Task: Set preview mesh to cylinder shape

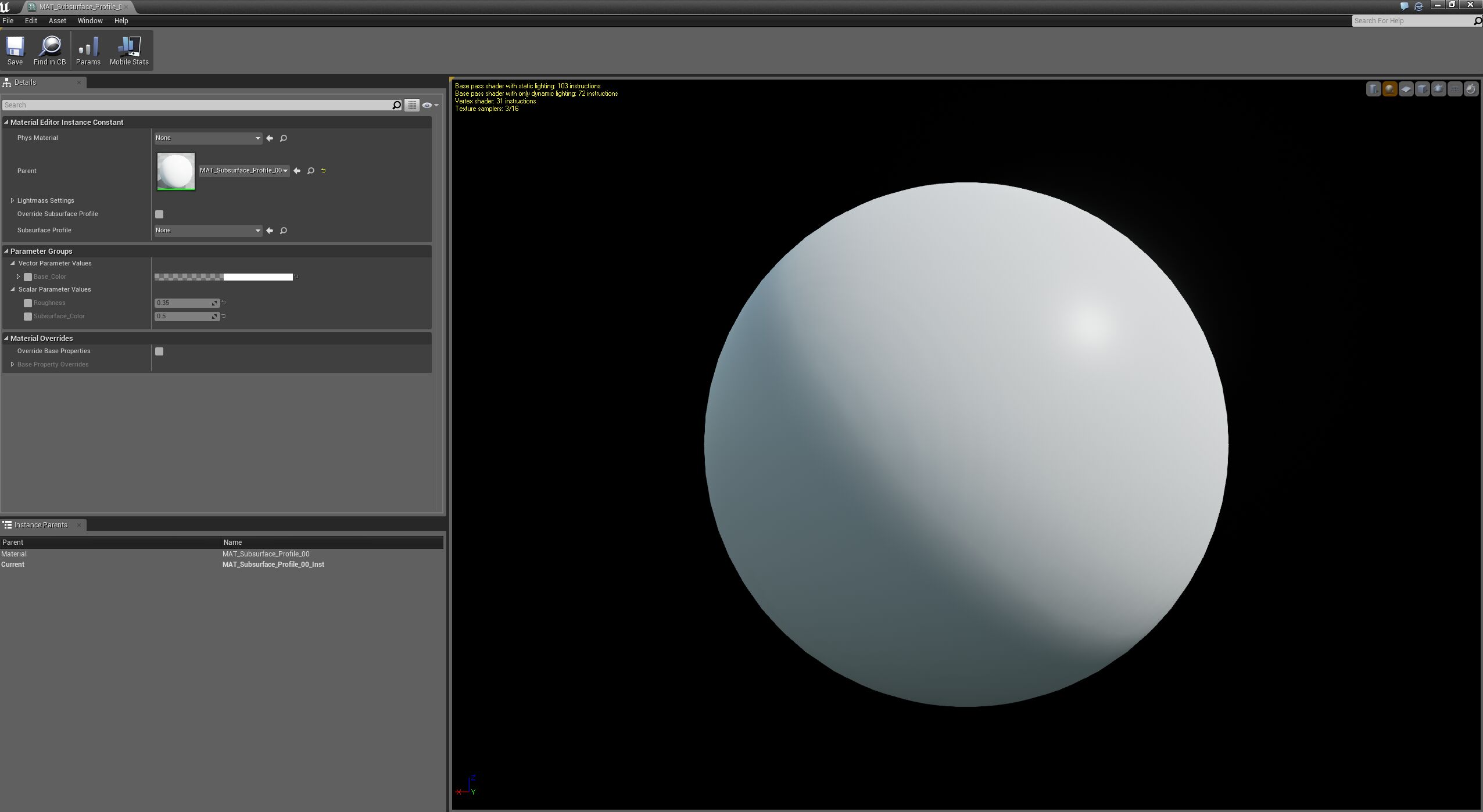Action: pyautogui.click(x=1373, y=89)
